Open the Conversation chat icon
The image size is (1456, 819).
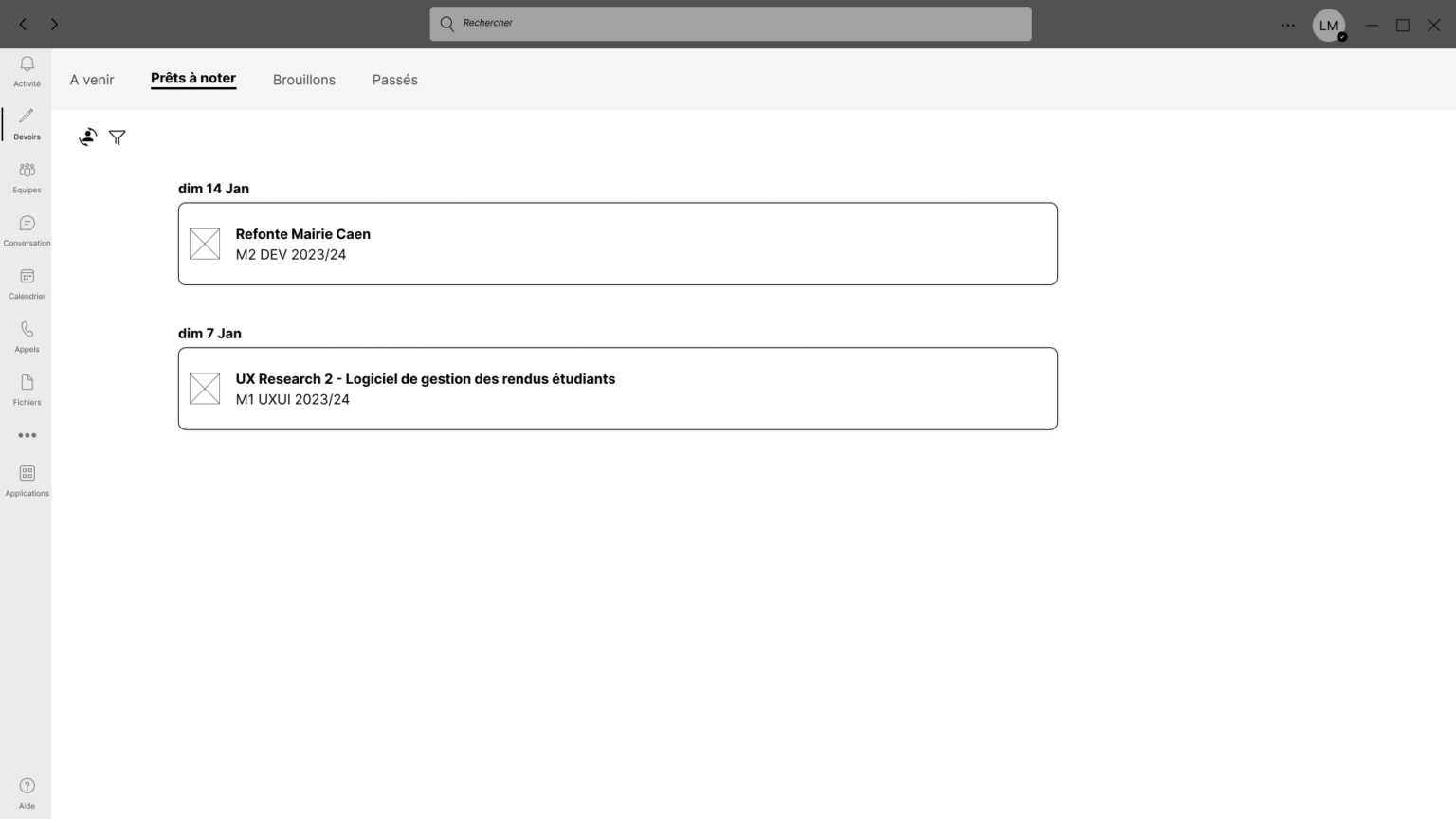[27, 224]
